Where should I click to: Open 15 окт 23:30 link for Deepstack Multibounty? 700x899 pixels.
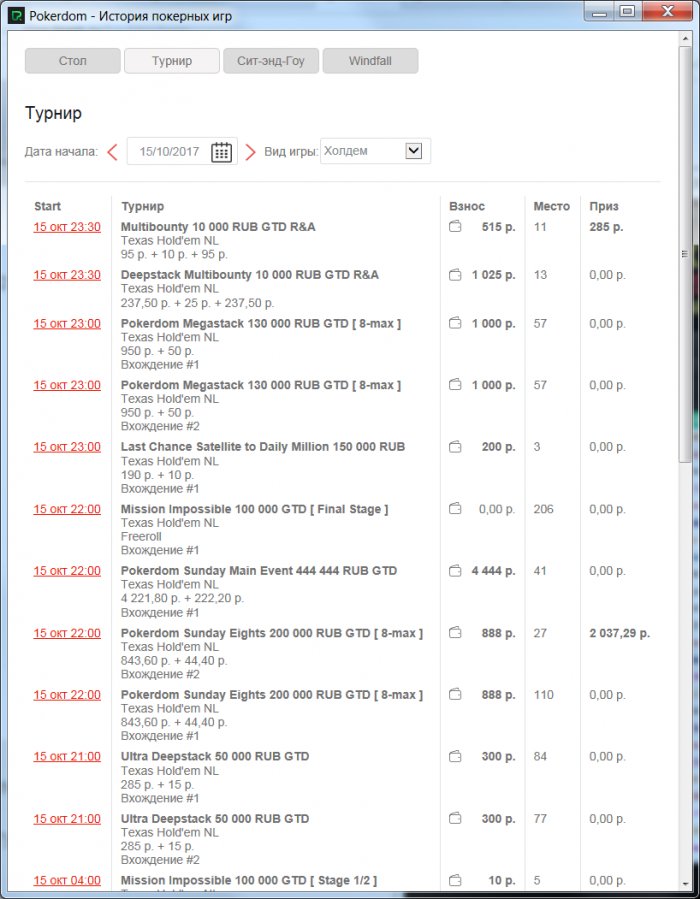coord(67,275)
